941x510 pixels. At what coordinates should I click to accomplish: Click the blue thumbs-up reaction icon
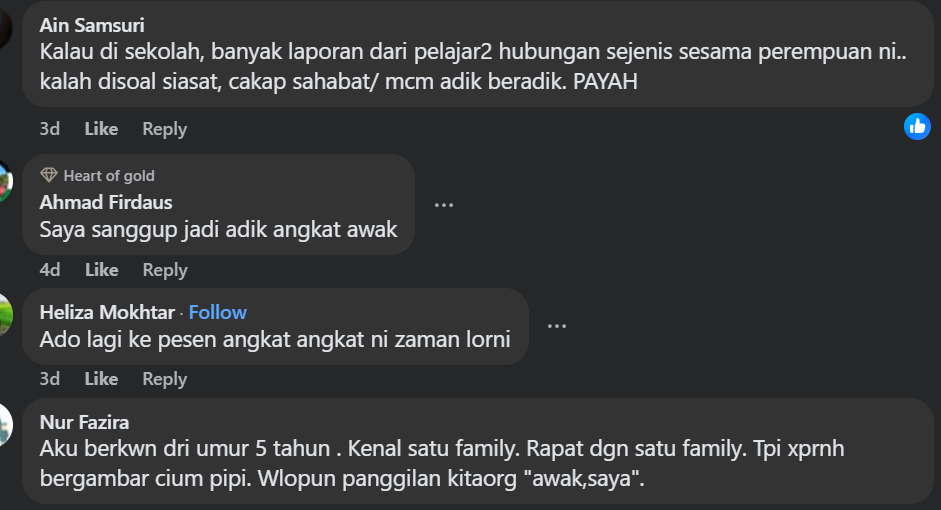click(x=917, y=127)
